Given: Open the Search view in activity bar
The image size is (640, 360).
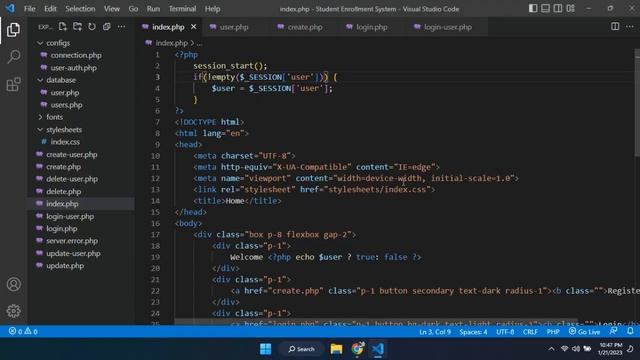Looking at the screenshot, I should pos(14,57).
